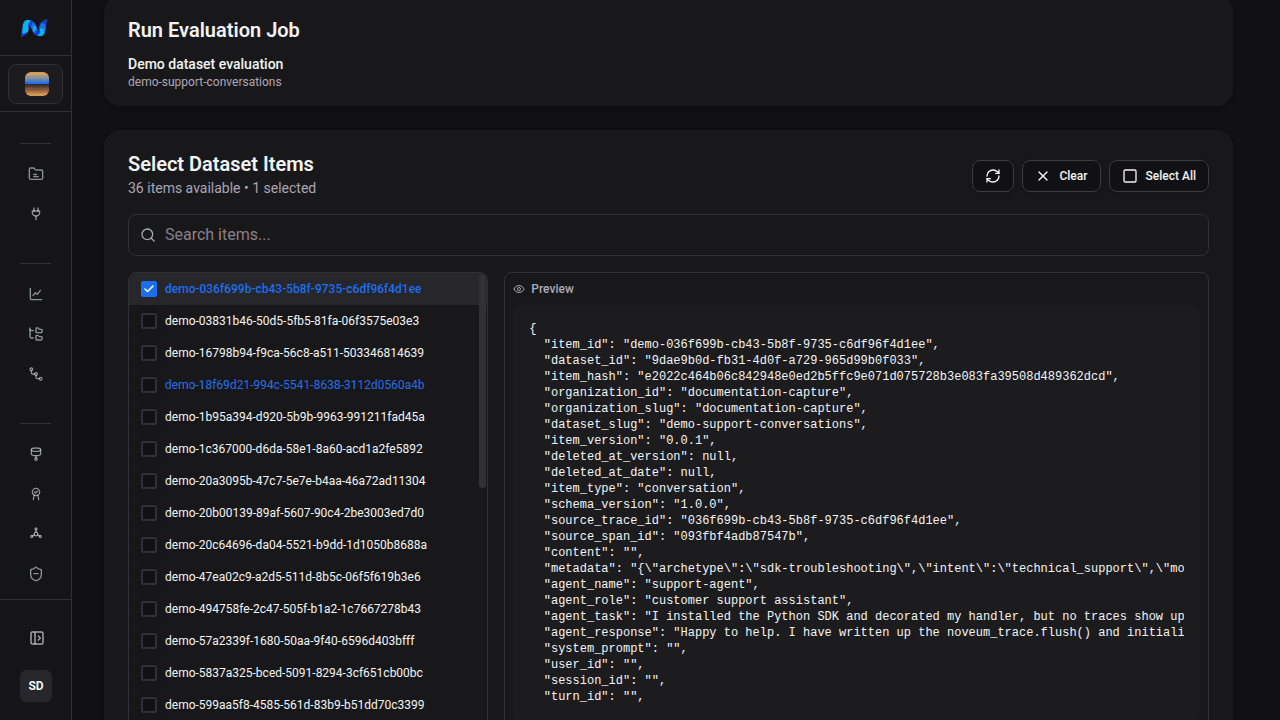This screenshot has width=1280, height=720.
Task: Open the route traces icon in sidebar
Action: 36,374
